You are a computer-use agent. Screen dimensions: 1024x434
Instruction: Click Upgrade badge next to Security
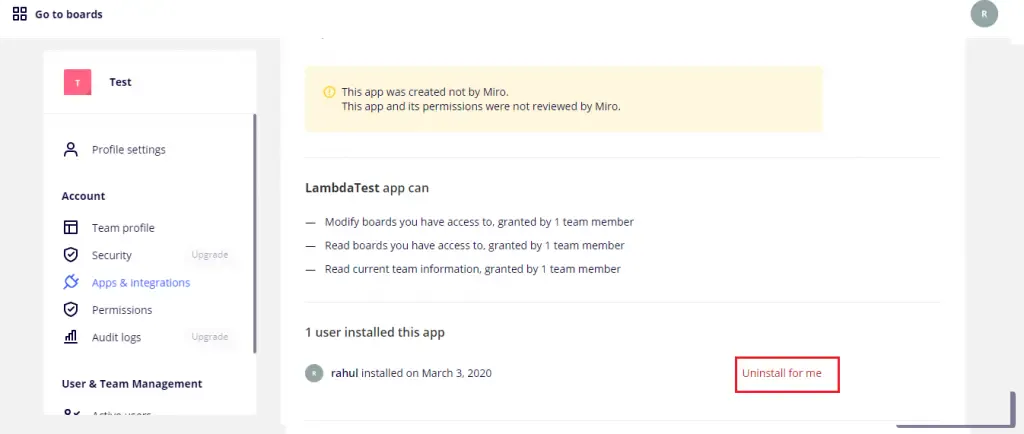click(x=210, y=255)
